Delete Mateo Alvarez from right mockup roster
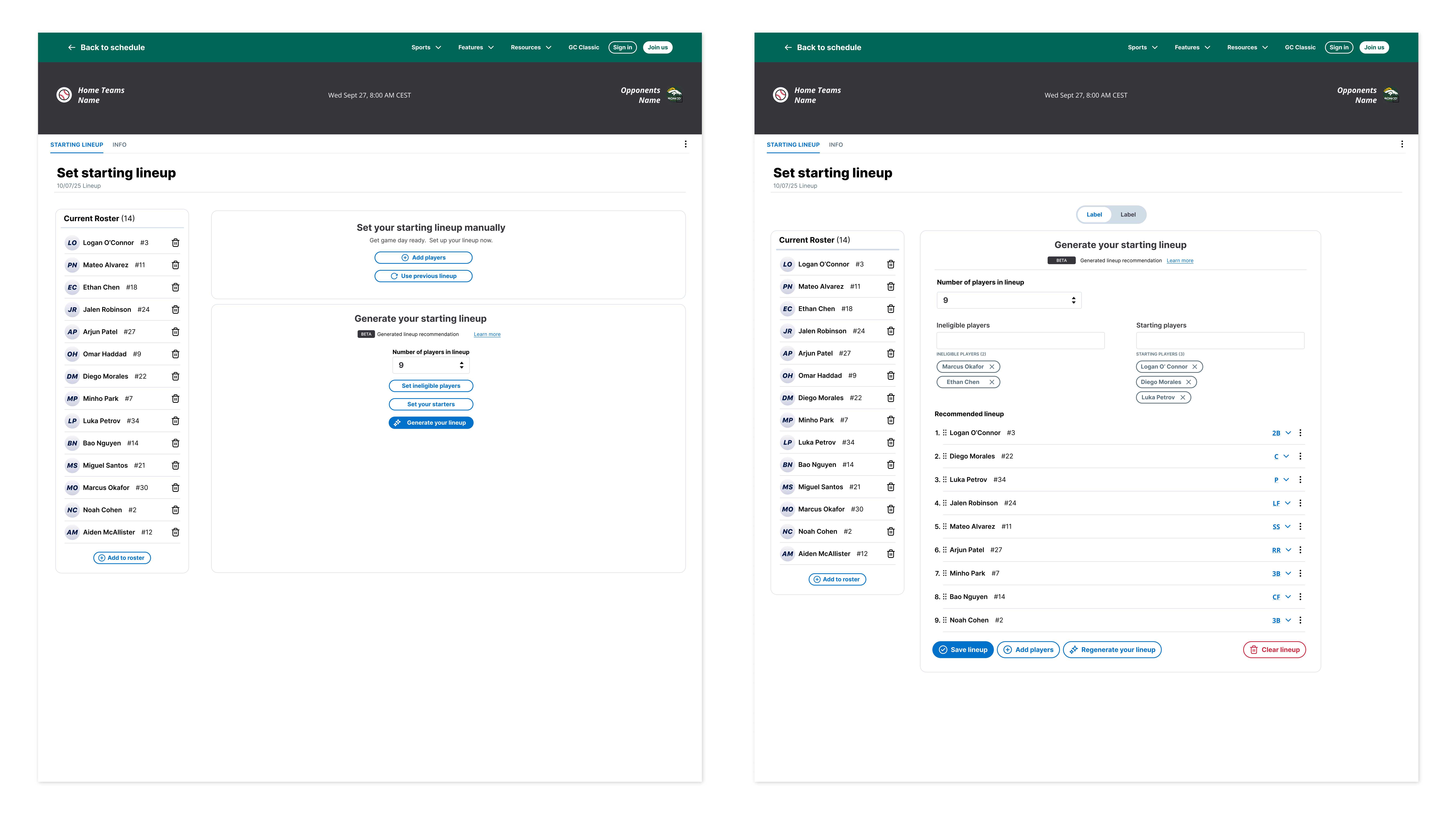Viewport: 1456px width, 814px height. pos(891,286)
